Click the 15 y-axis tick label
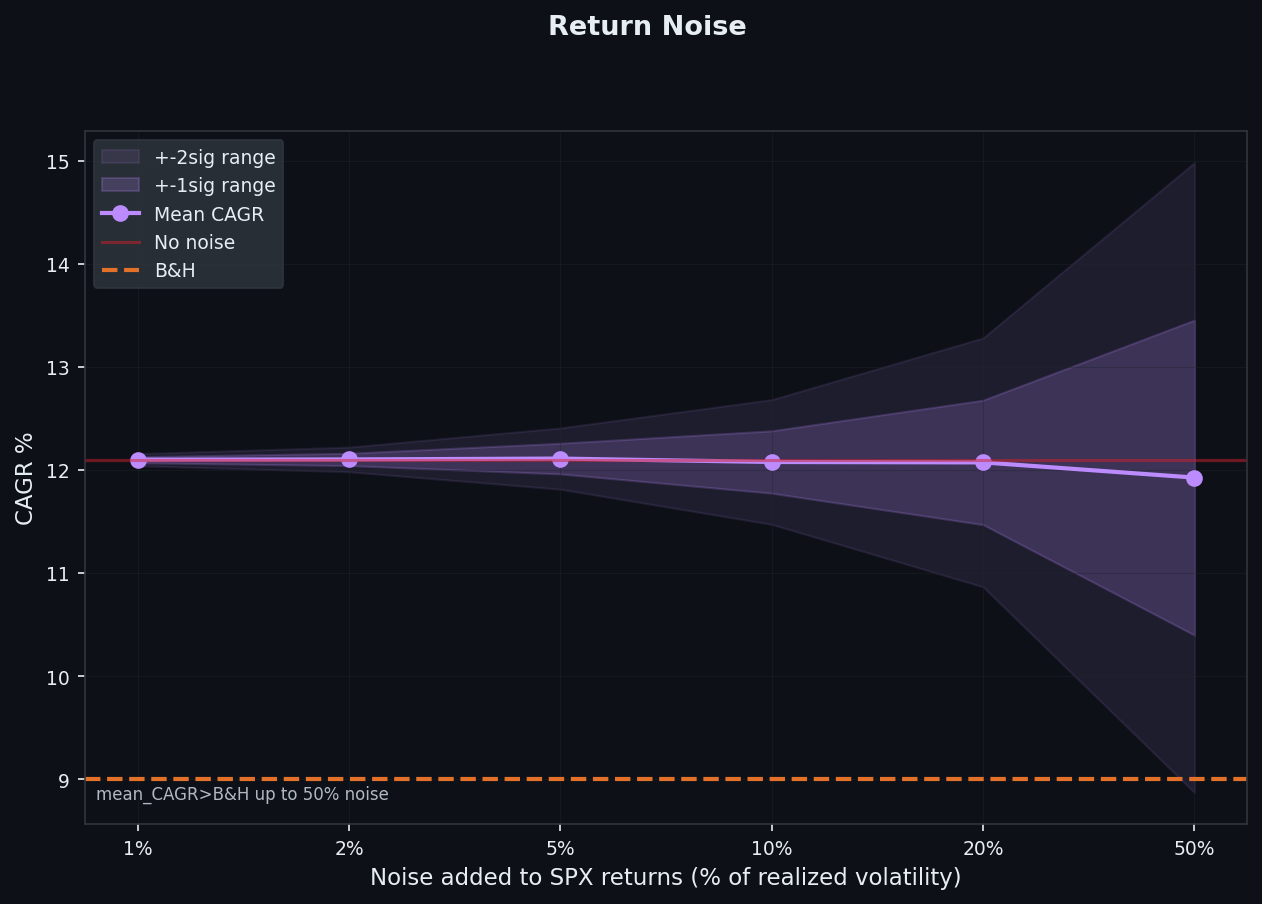This screenshot has width=1262, height=904. (x=58, y=162)
